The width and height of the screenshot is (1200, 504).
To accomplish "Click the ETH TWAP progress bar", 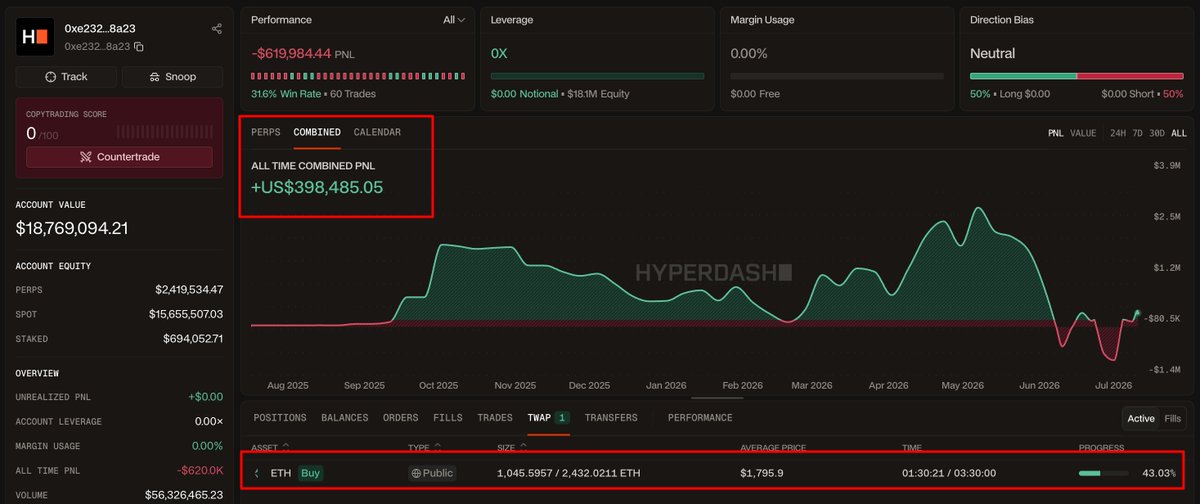I will tap(1104, 473).
